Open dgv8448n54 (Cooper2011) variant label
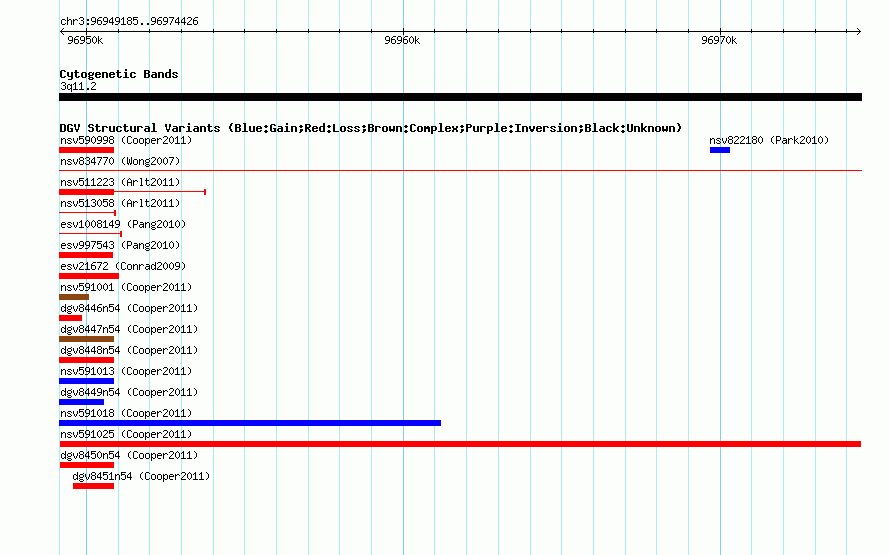This screenshot has width=890, height=555. 129,350
